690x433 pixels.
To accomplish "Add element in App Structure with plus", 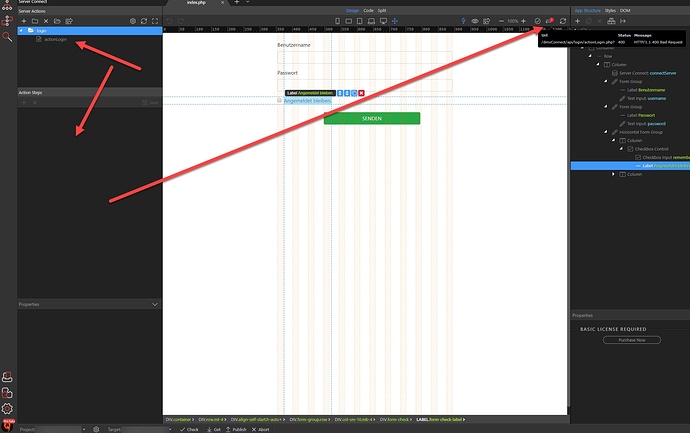I will 577,21.
